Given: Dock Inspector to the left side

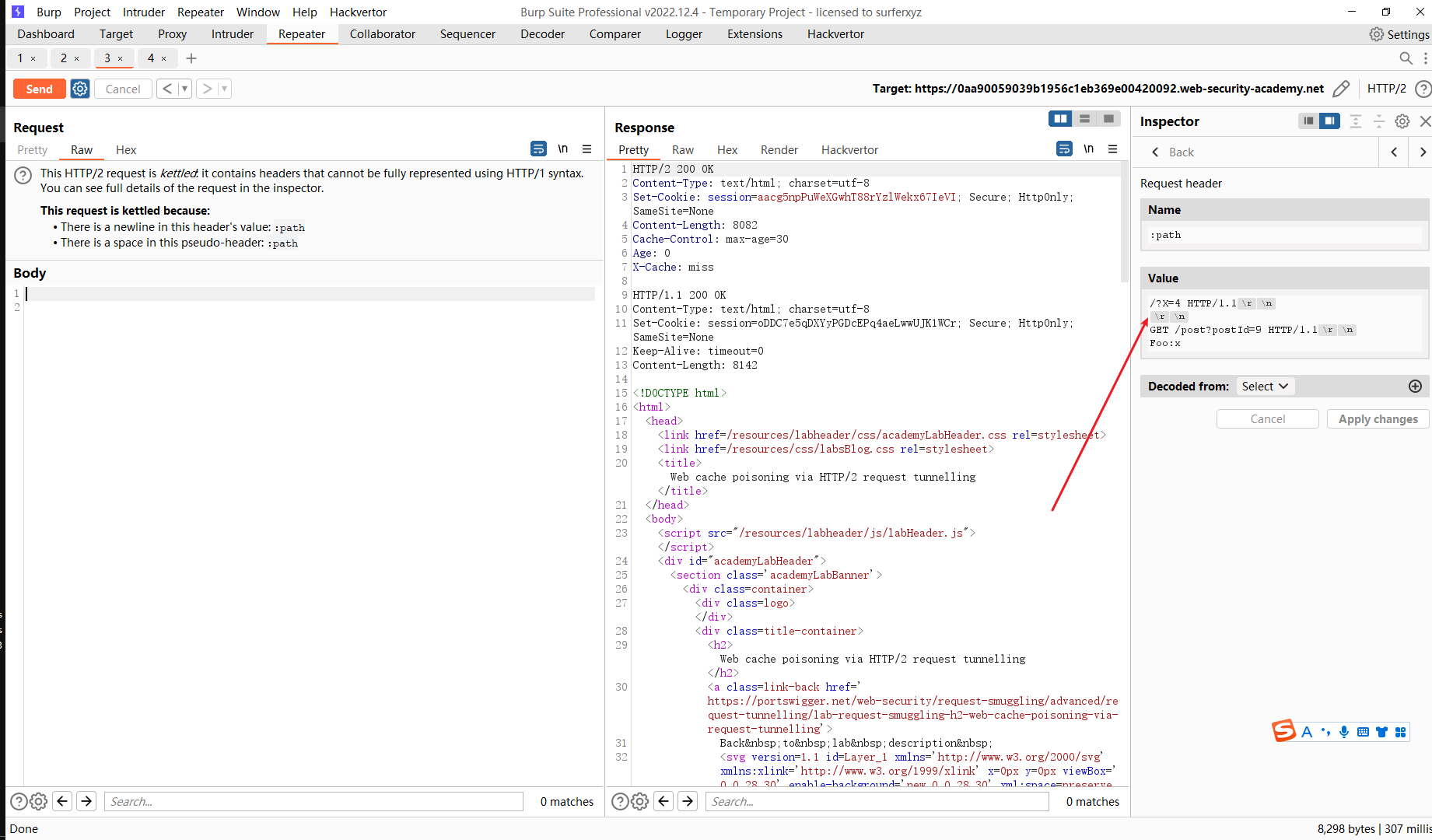Looking at the screenshot, I should click(1308, 121).
